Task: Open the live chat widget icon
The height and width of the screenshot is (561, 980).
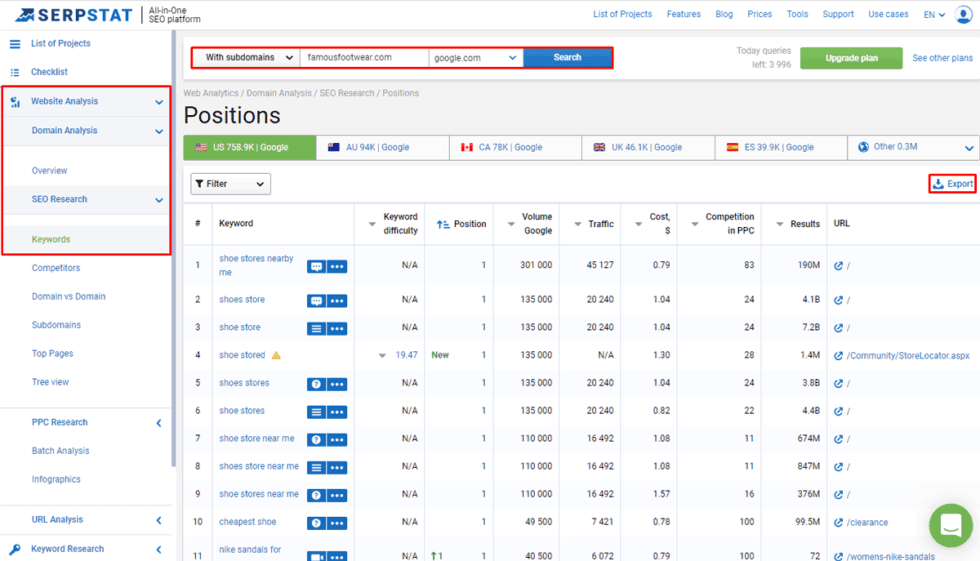Action: pyautogui.click(x=949, y=525)
